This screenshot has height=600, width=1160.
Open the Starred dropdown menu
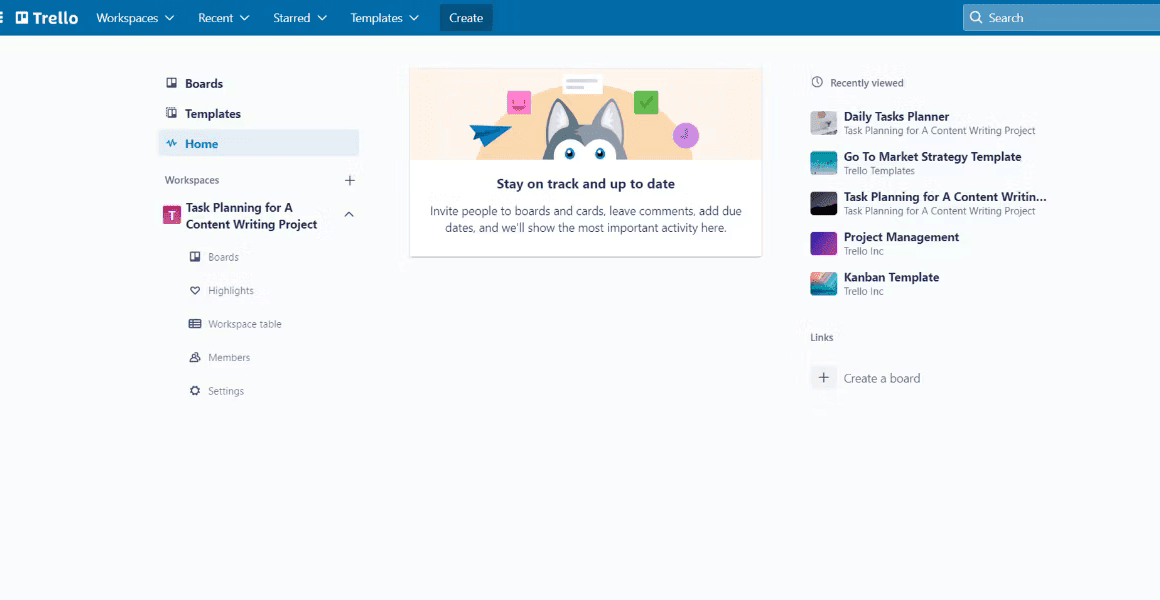tap(300, 18)
